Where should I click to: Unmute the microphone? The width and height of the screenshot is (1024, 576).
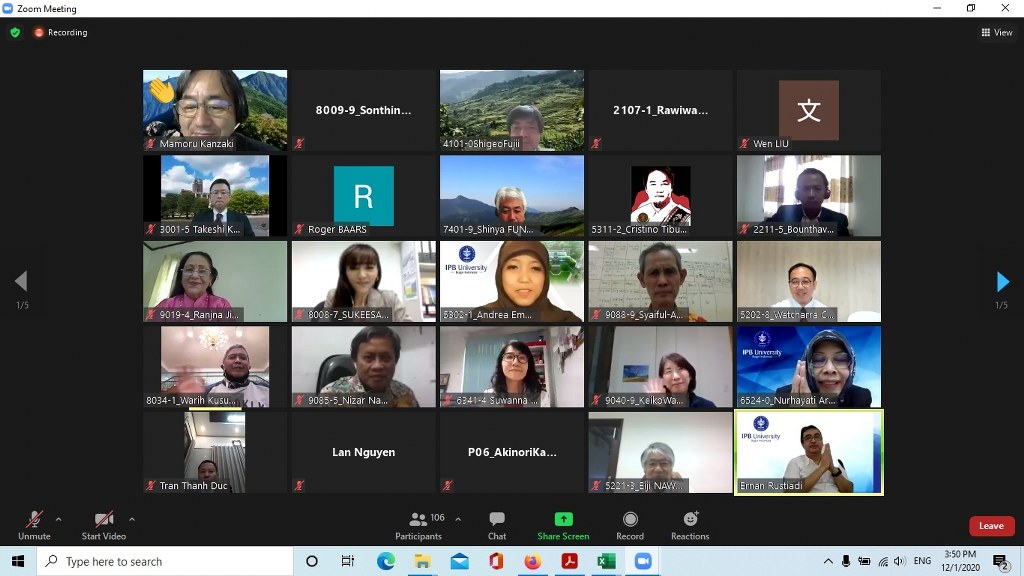coord(34,525)
